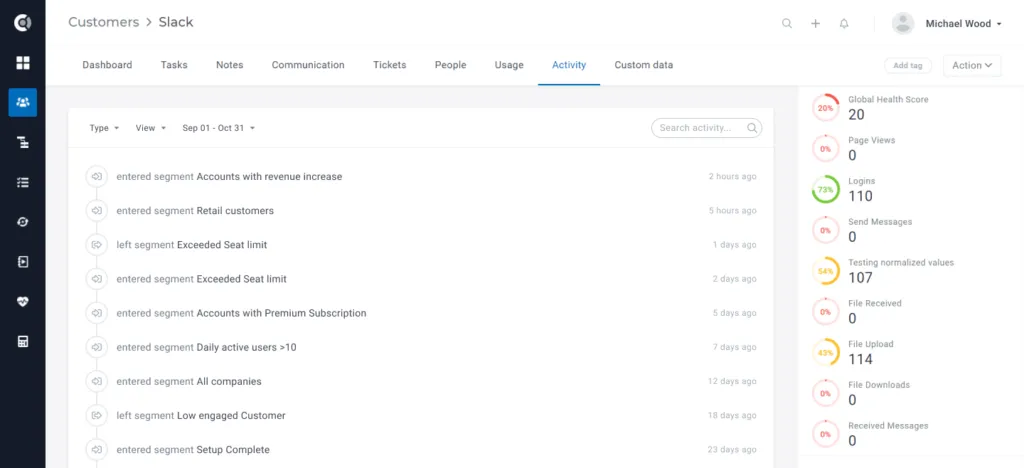Image resolution: width=1024 pixels, height=468 pixels.
Task: Click the File Upload 43% progress ring
Action: pos(825,352)
